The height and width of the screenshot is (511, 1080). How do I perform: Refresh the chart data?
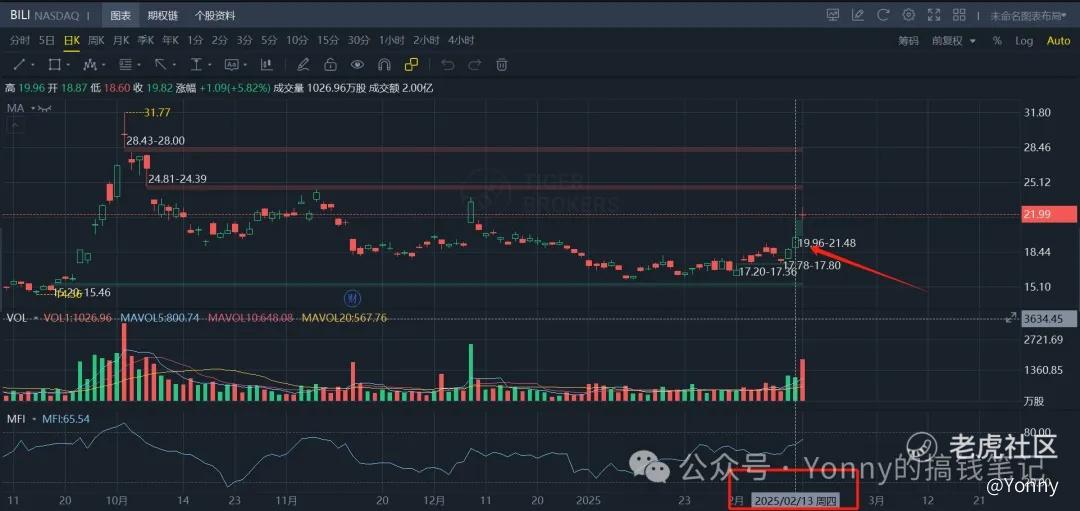pyautogui.click(x=884, y=14)
